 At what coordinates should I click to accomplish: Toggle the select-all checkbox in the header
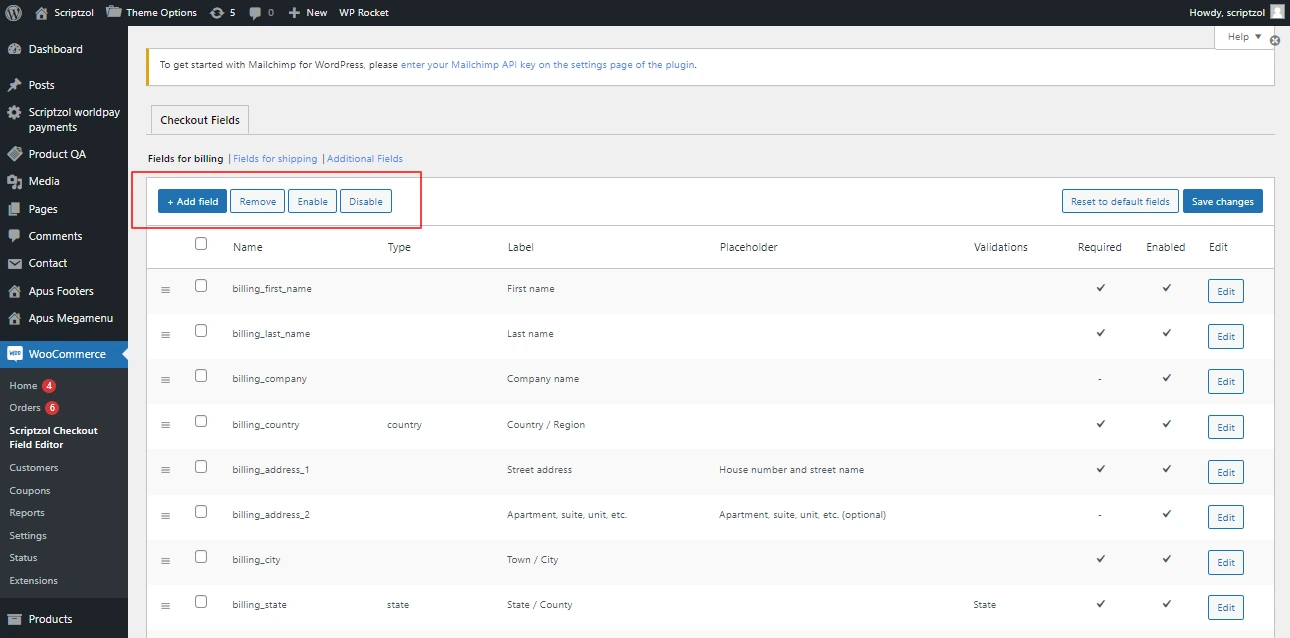pos(201,244)
